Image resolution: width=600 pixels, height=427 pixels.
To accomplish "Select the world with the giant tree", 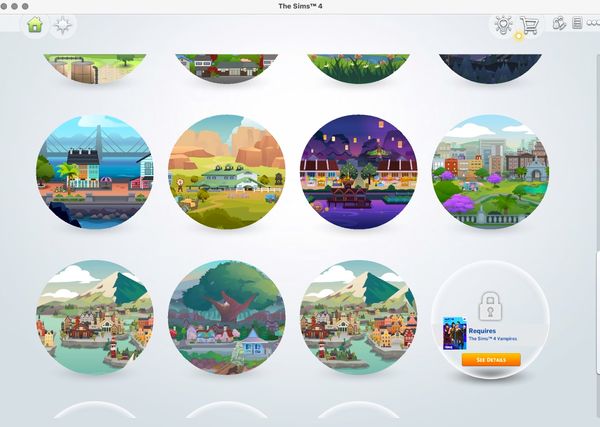I will tap(227, 317).
